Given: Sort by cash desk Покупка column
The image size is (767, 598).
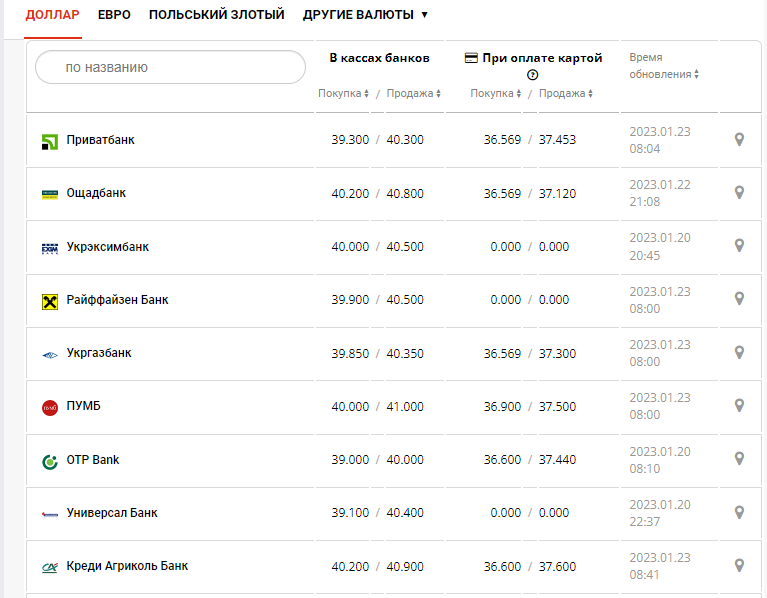Looking at the screenshot, I should (x=343, y=94).
